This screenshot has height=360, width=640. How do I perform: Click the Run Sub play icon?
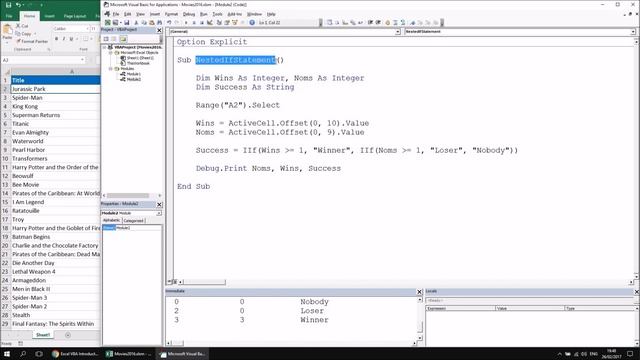[x=186, y=22]
